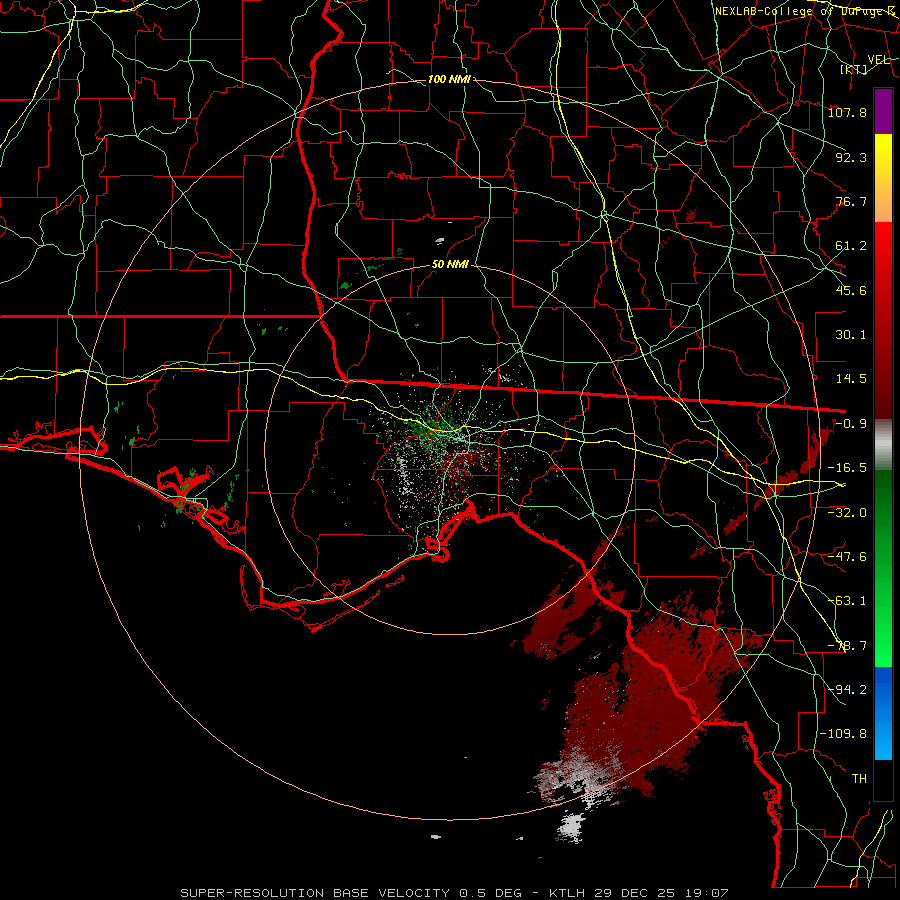Click the -47.6 velocity scale value
900x900 pixels.
[847, 557]
